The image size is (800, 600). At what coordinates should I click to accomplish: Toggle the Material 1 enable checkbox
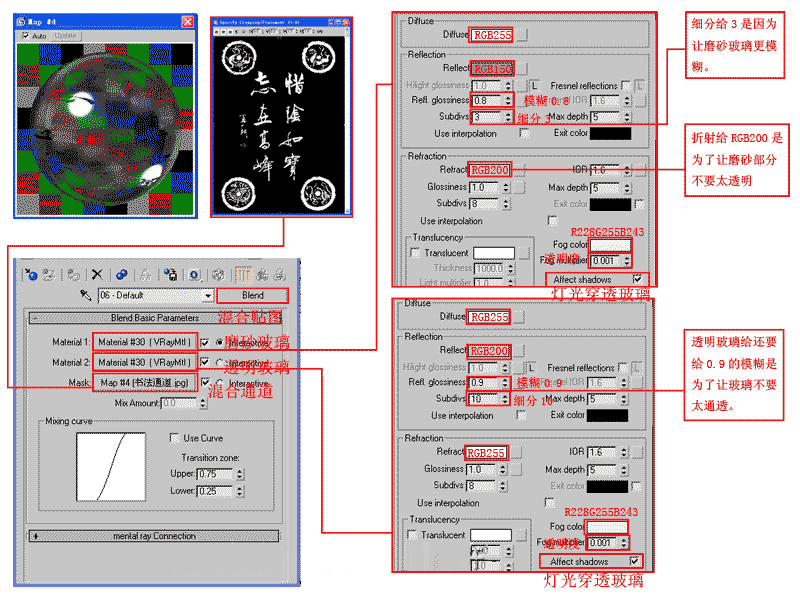click(205, 342)
